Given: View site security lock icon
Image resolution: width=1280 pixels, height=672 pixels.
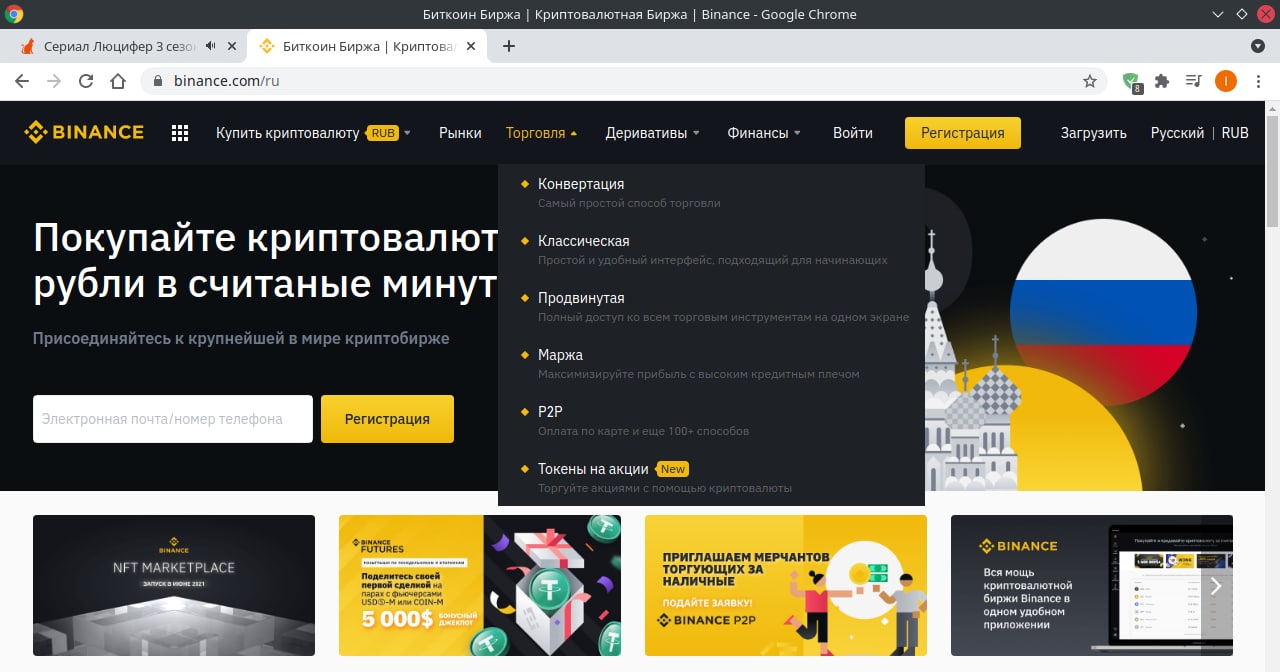Looking at the screenshot, I should (x=157, y=81).
